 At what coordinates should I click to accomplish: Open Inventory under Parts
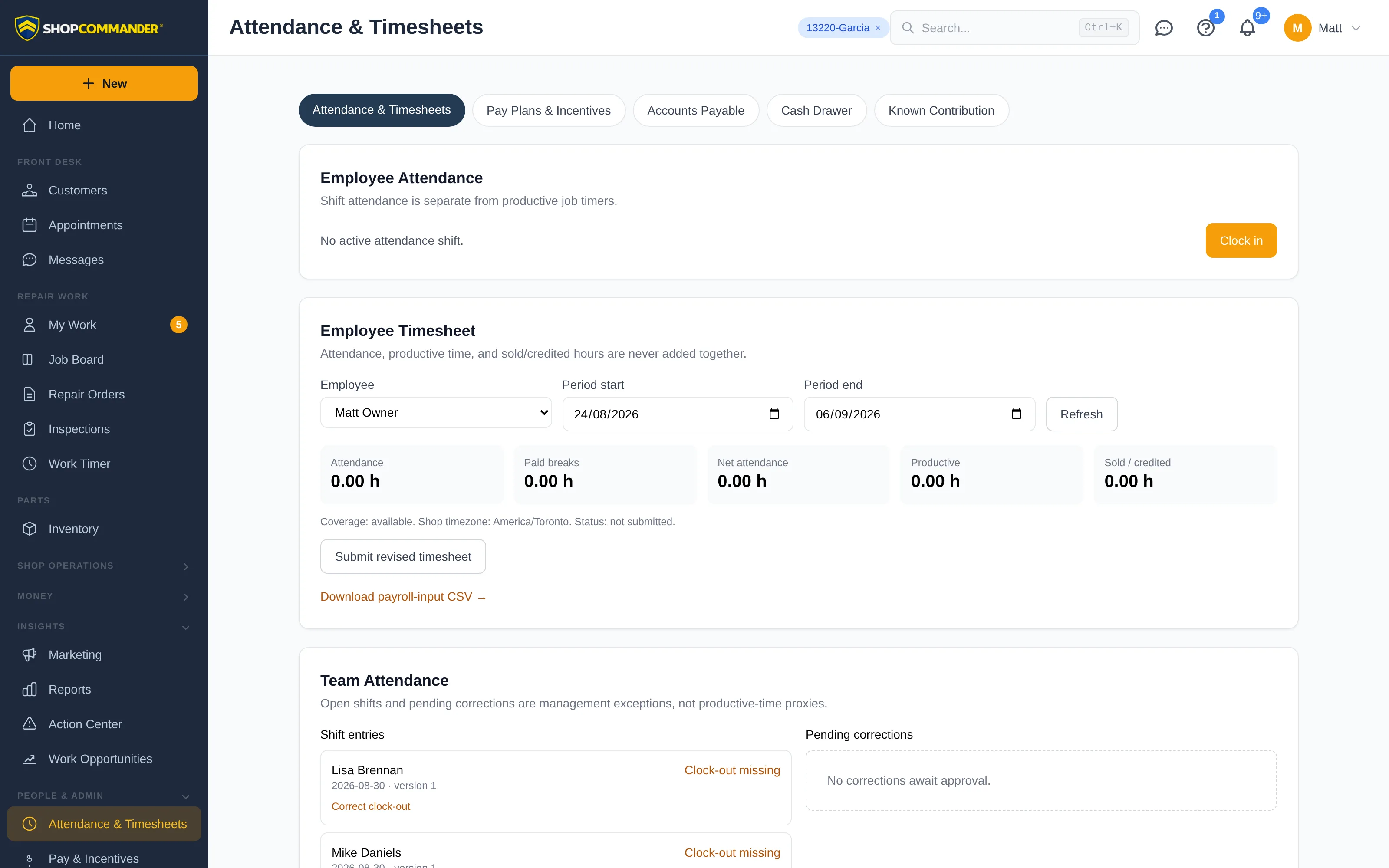click(104, 529)
